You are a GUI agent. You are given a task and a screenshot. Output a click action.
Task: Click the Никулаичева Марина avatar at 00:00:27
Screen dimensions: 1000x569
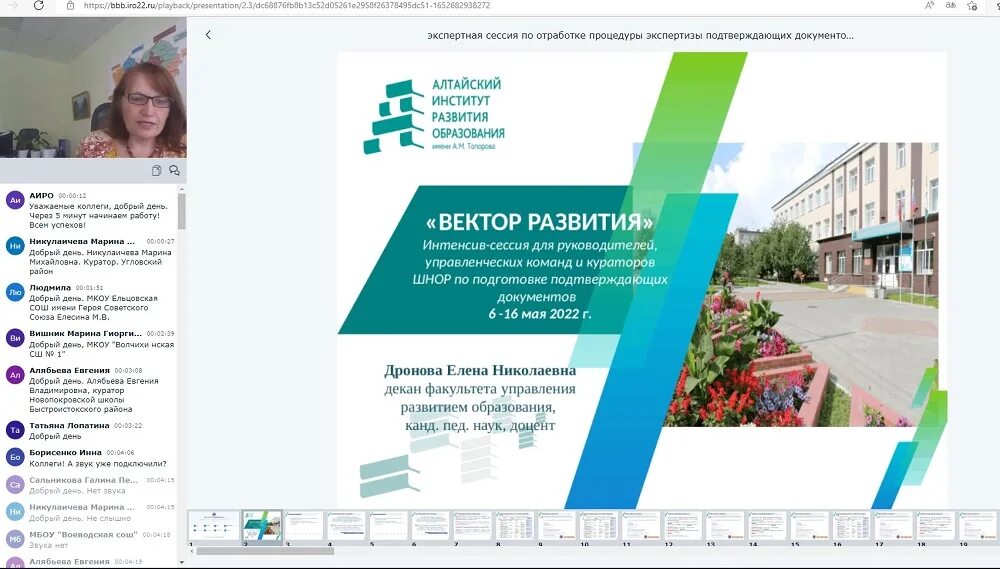[x=15, y=246]
